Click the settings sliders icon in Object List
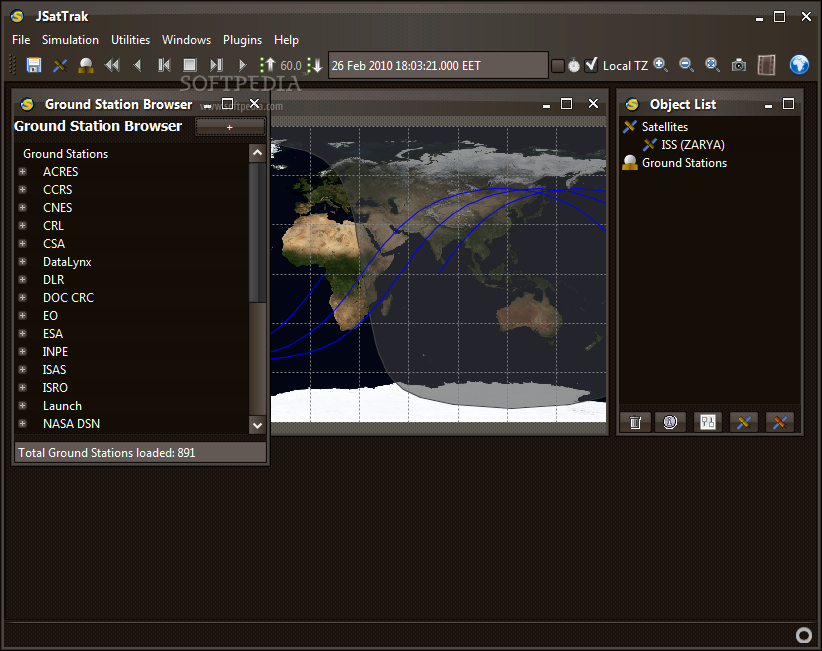The width and height of the screenshot is (822, 651). [x=708, y=422]
